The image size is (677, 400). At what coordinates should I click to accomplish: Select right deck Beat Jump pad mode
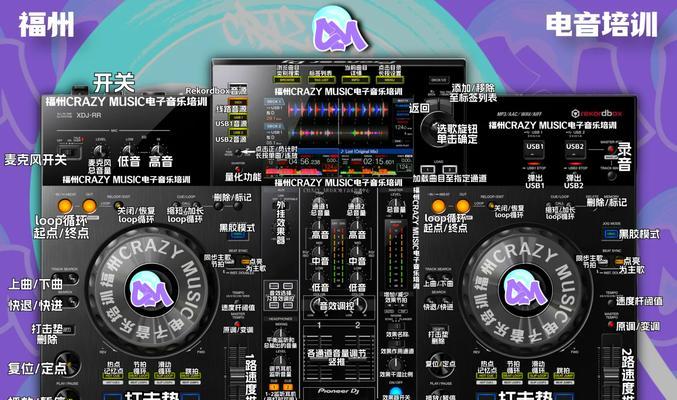click(564, 376)
